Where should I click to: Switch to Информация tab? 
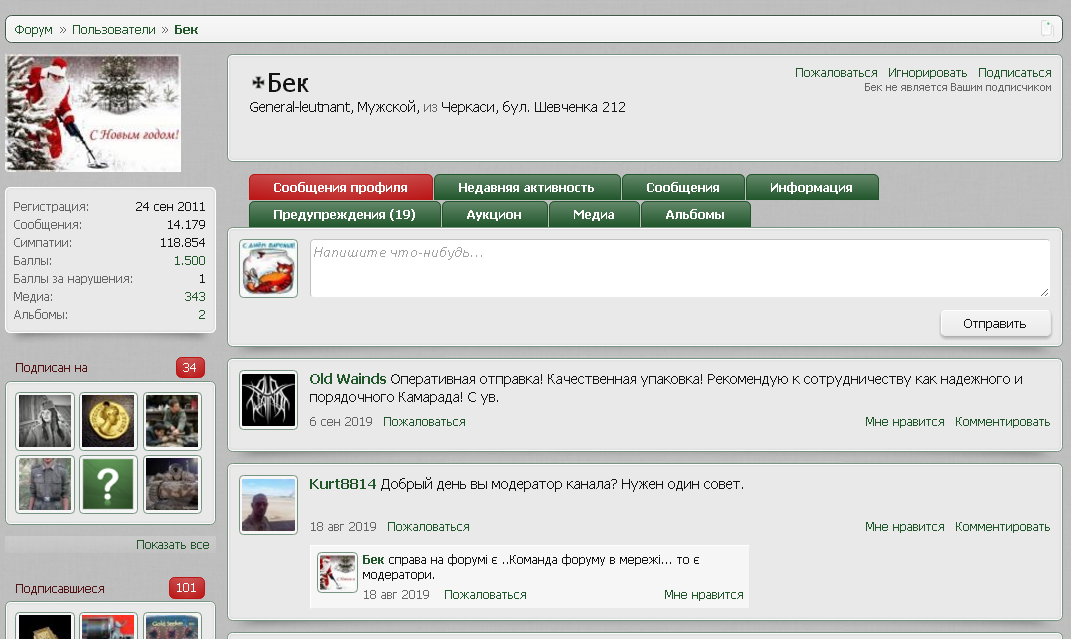tap(811, 187)
